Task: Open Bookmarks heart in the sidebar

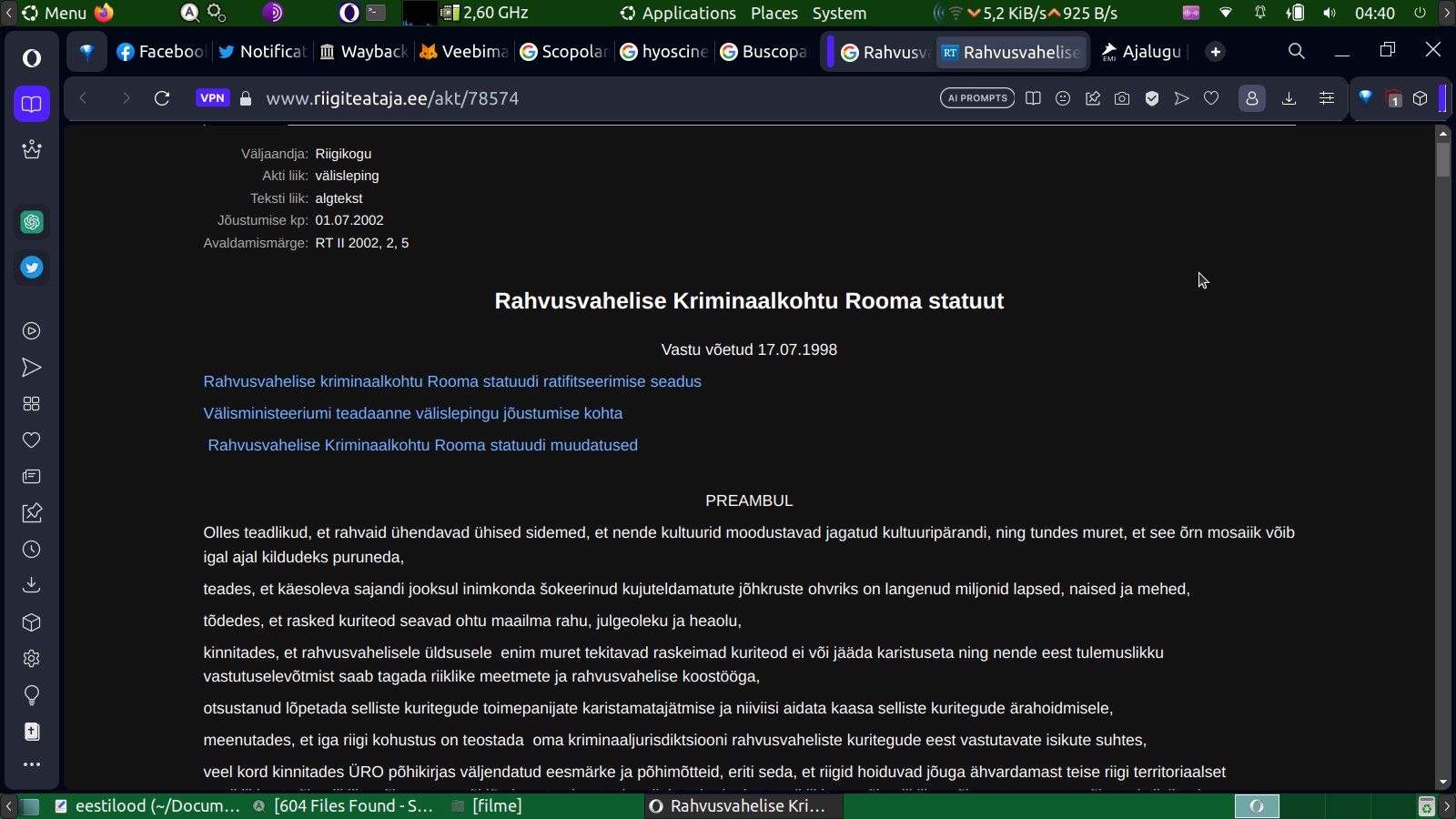Action: (32, 440)
